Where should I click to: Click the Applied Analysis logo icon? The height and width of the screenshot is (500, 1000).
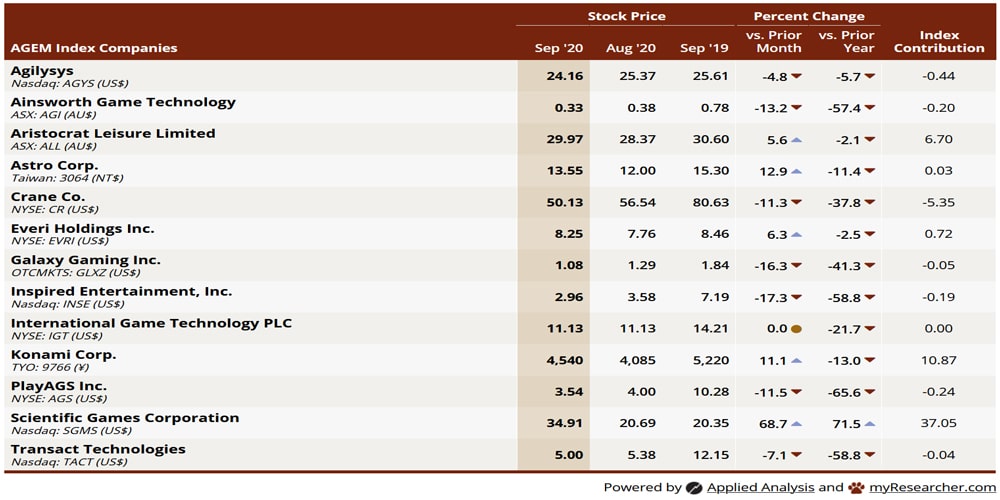pos(694,488)
